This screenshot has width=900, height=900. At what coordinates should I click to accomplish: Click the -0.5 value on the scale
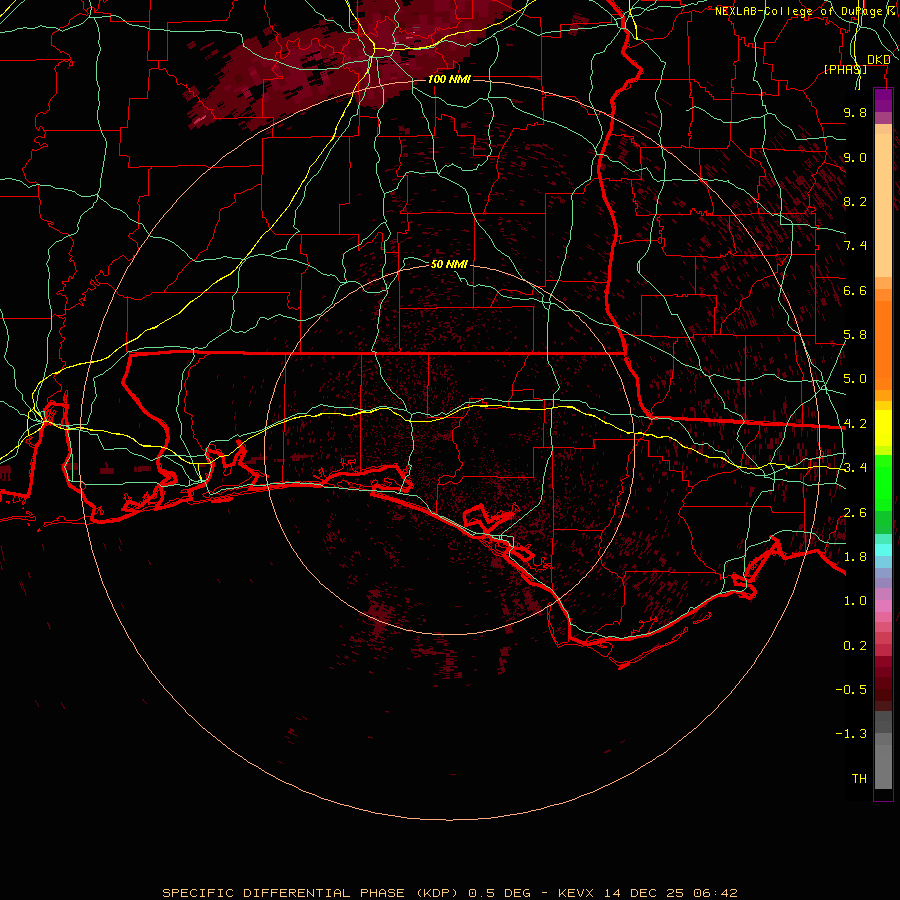coord(851,690)
